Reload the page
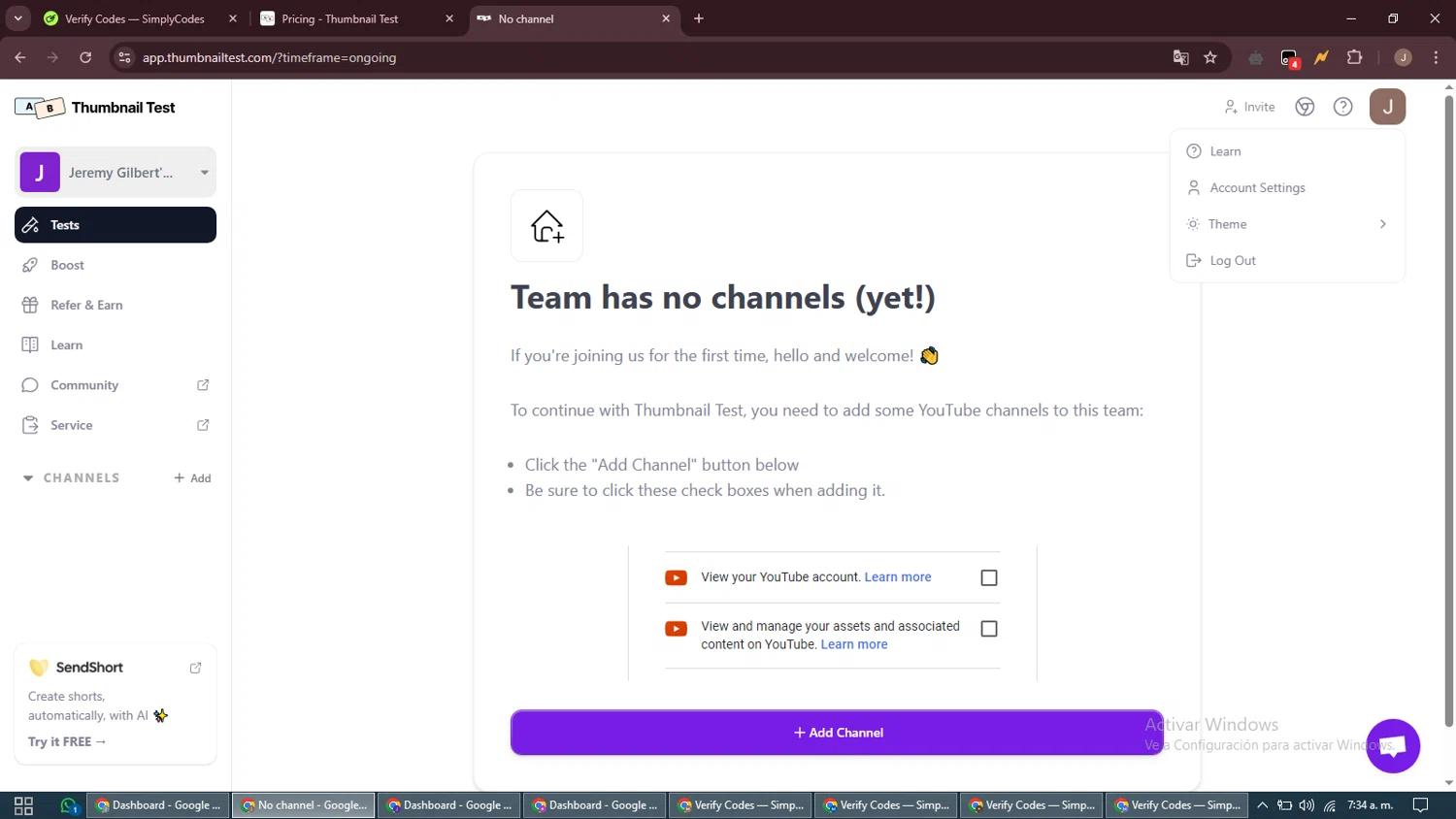The image size is (1456, 819). click(85, 57)
